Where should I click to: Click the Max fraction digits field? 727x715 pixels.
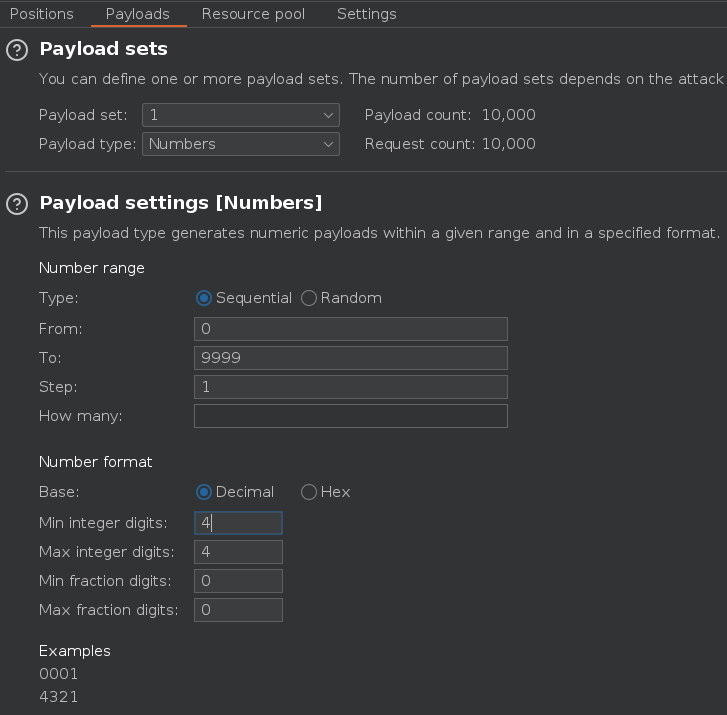coord(238,610)
